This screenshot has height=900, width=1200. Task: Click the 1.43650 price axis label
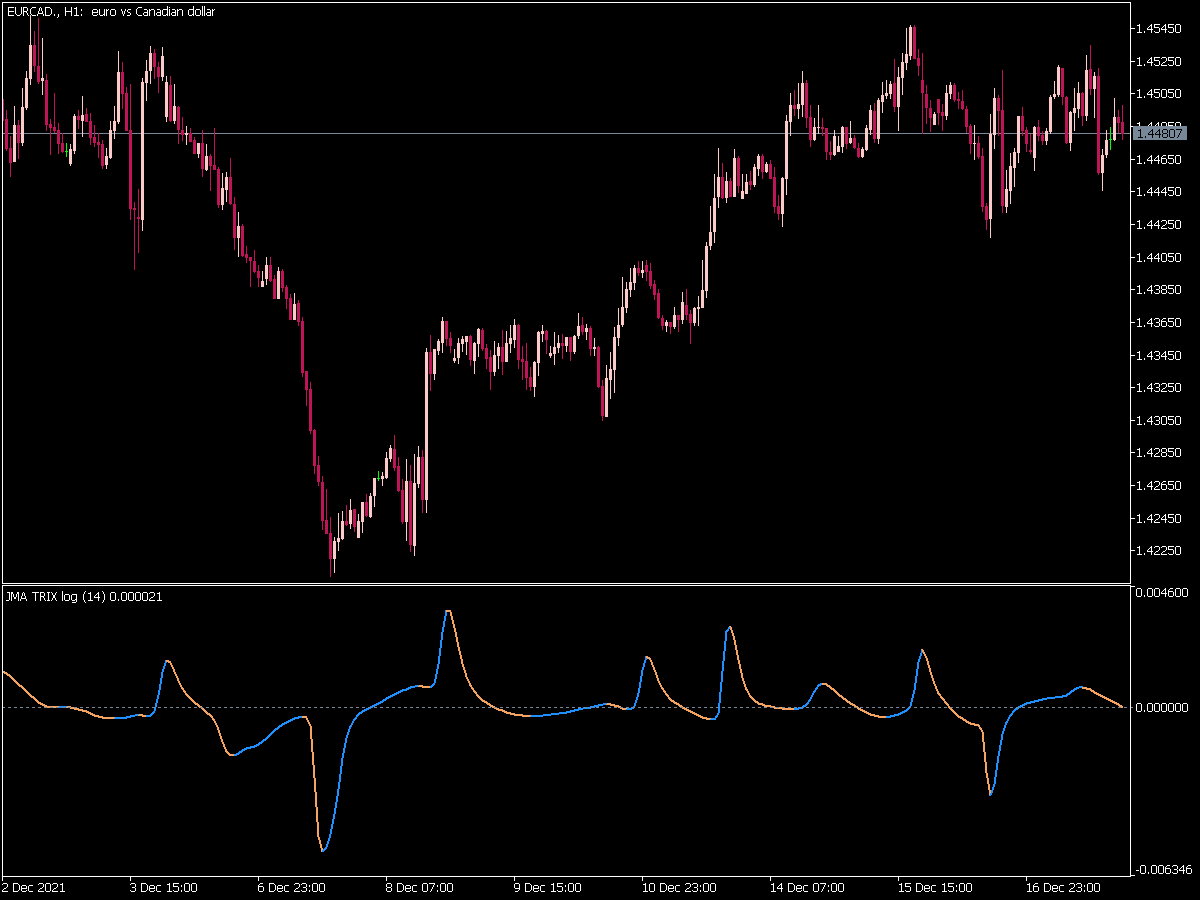(1160, 322)
